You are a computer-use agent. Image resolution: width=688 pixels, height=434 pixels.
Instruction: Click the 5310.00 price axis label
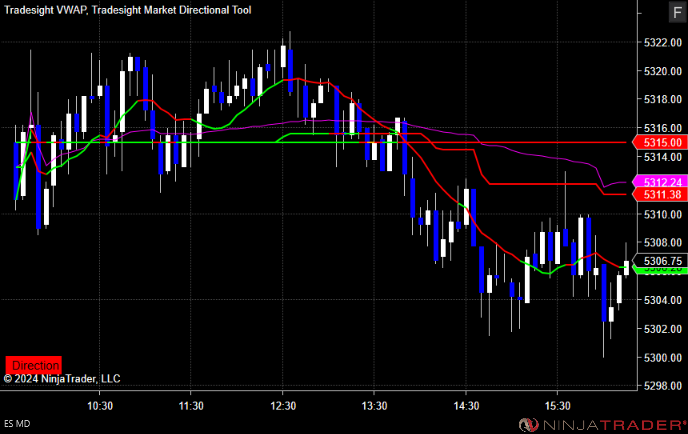[663, 214]
